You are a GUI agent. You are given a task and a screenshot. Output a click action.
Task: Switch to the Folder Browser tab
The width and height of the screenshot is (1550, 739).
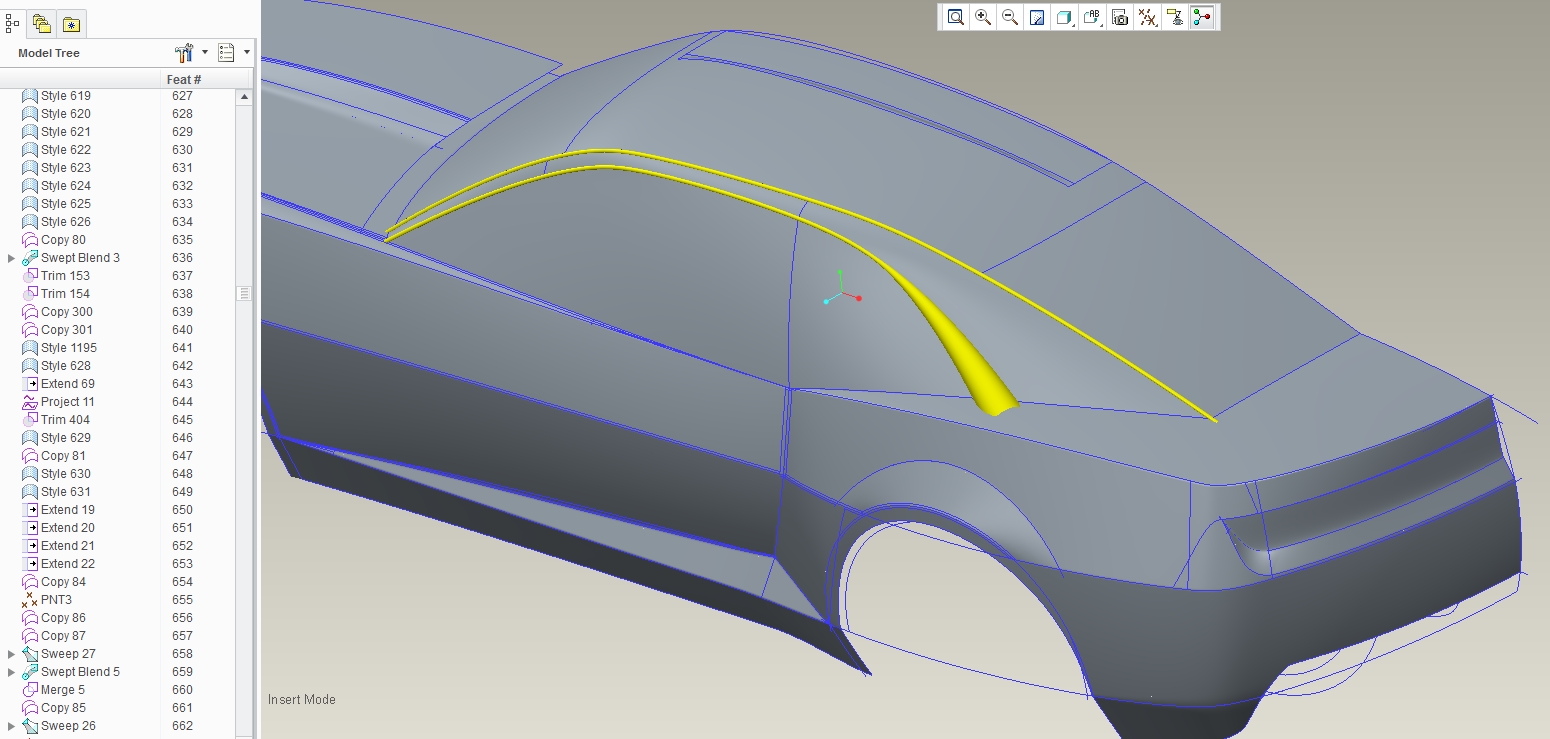click(41, 23)
